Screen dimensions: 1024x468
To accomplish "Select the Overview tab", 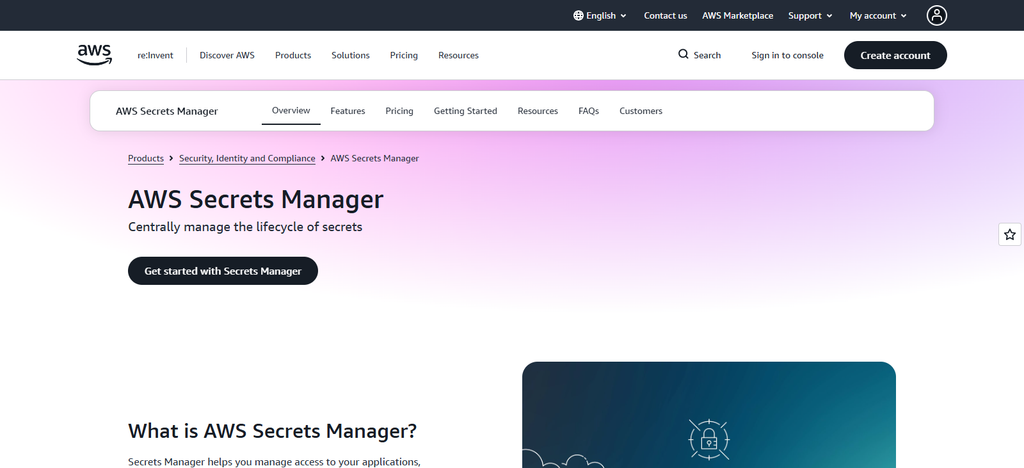I will [291, 110].
